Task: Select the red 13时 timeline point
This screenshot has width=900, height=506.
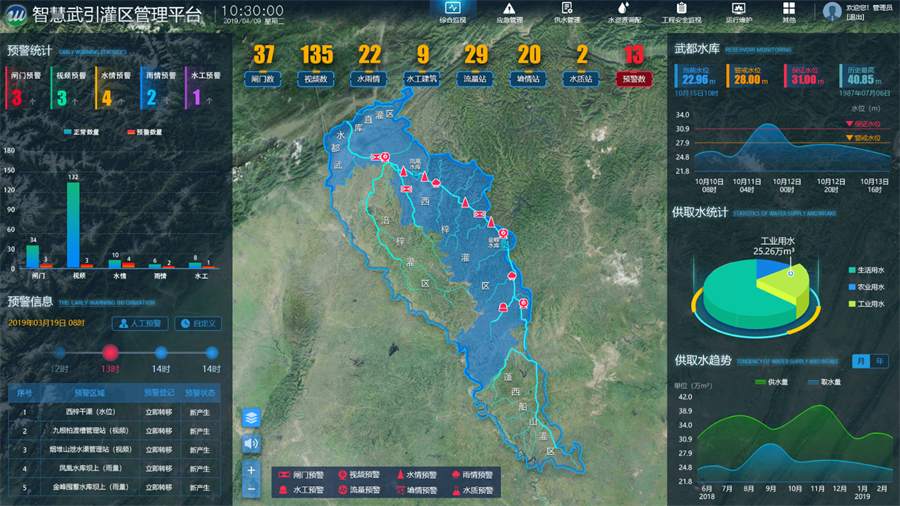Action: [x=110, y=352]
